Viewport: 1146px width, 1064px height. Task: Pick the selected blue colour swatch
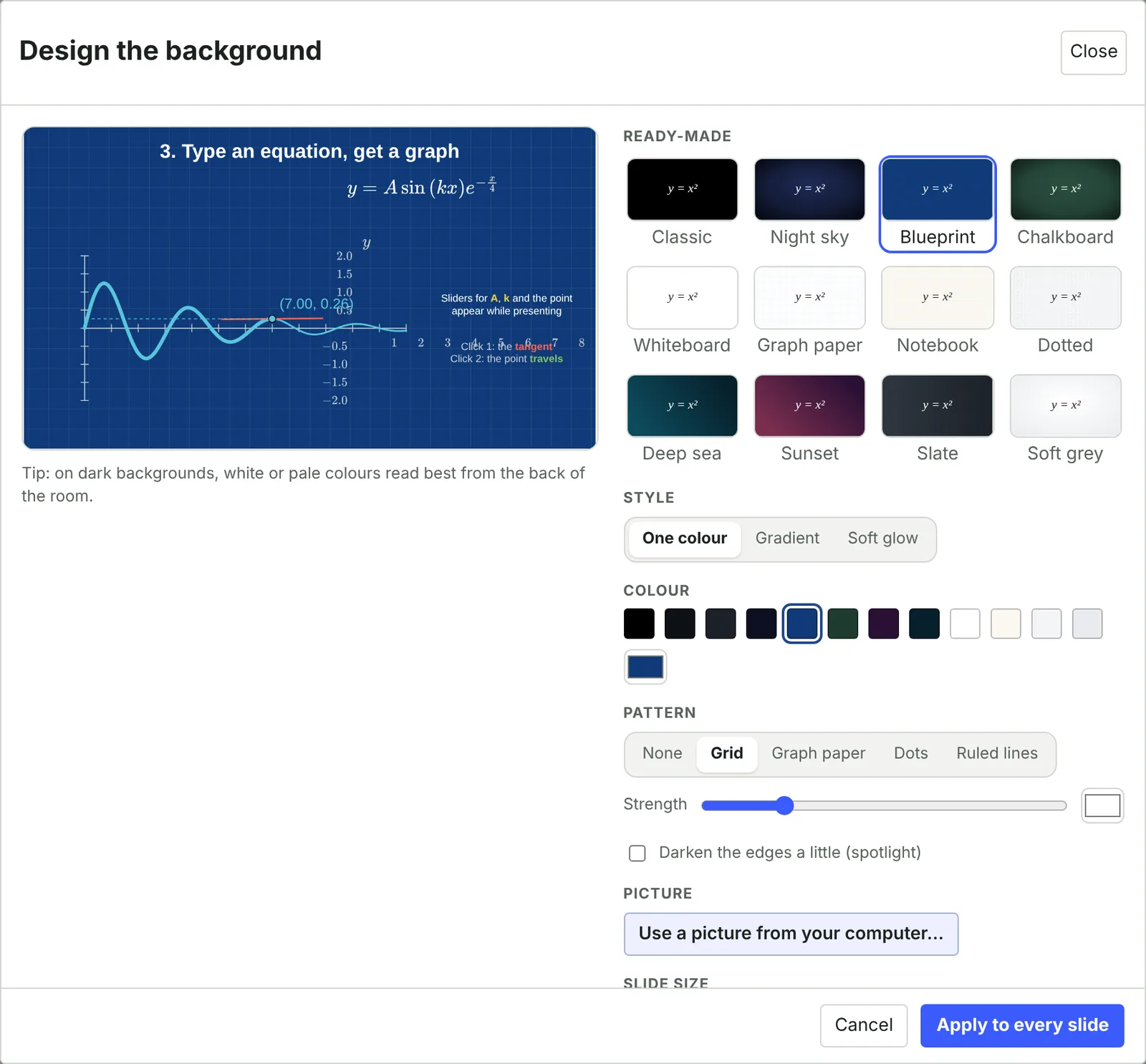[802, 624]
